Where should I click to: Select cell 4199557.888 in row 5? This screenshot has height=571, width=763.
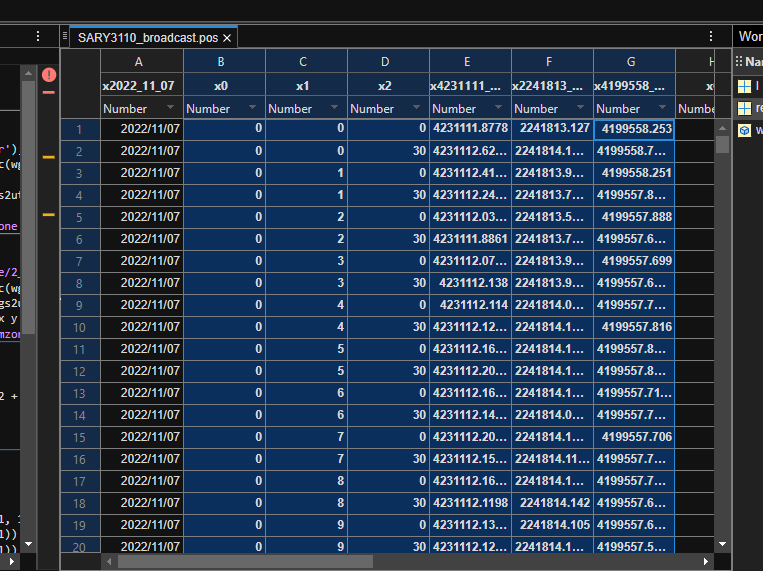click(634, 217)
